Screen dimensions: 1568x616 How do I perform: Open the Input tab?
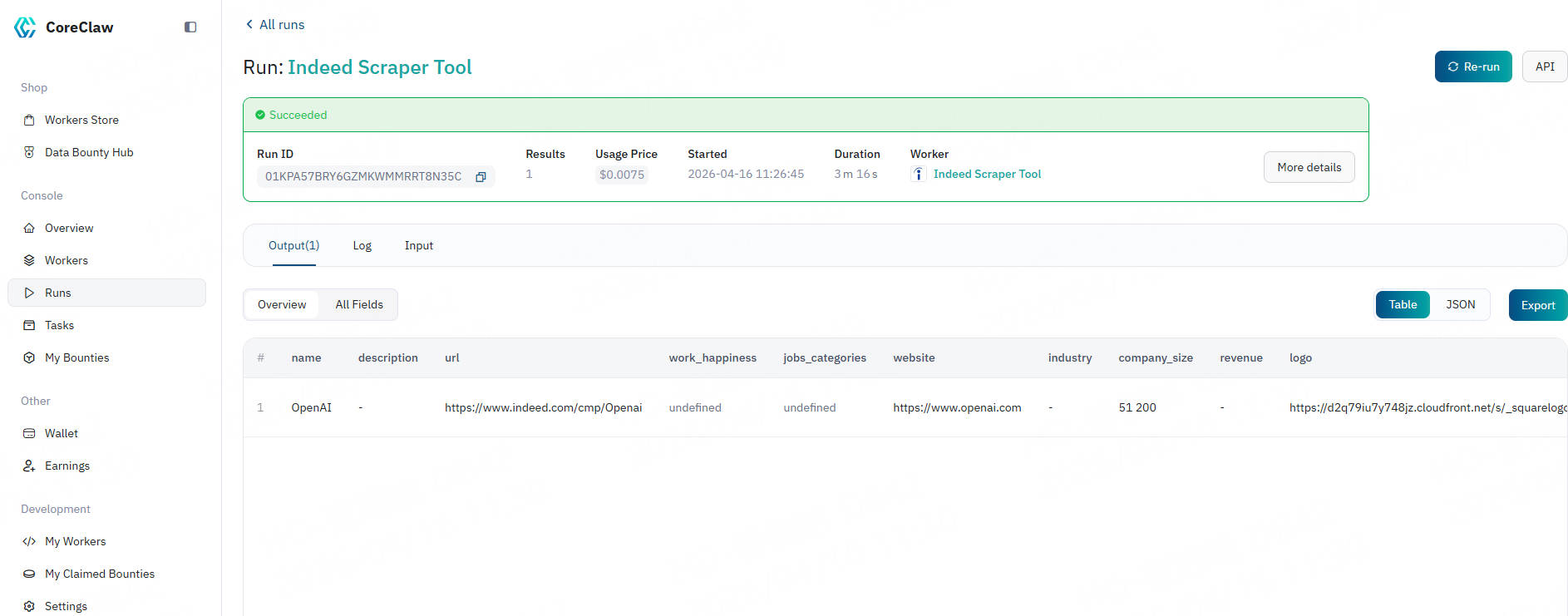[x=418, y=245]
